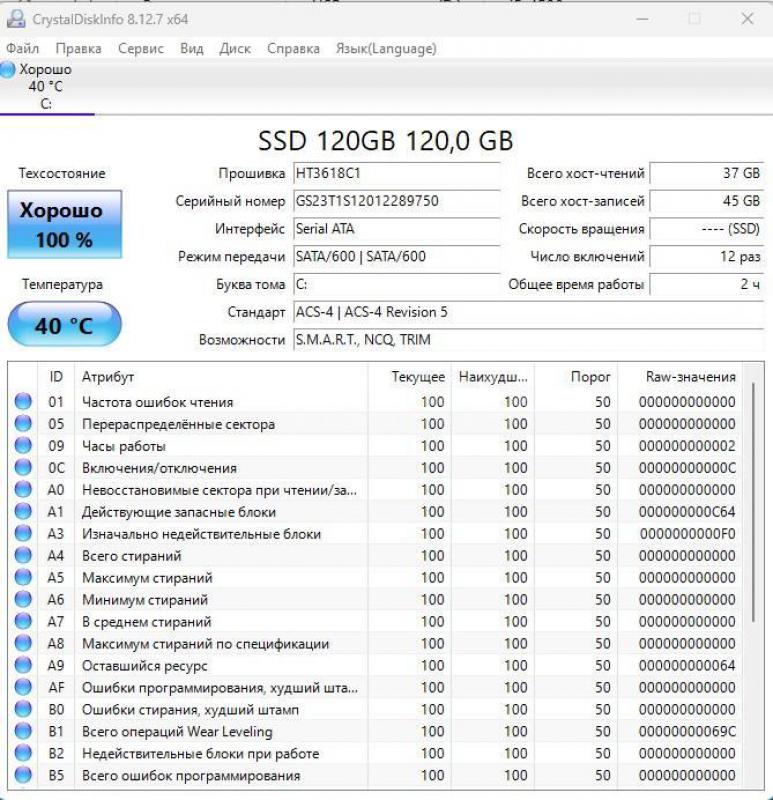Image resolution: width=773 pixels, height=800 pixels.
Task: Click the Хорошо 100 % health status button
Action: [64, 224]
